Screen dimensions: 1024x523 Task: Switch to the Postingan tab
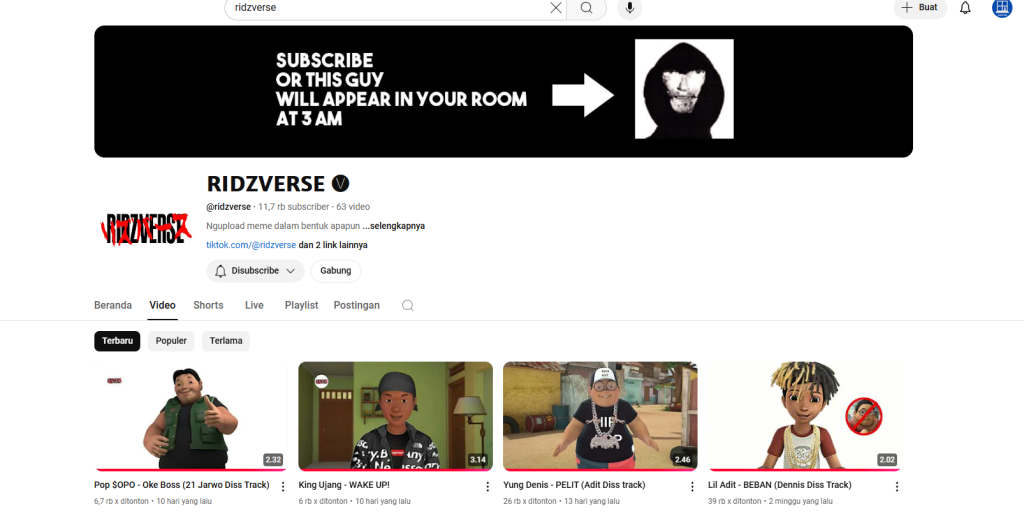click(357, 305)
